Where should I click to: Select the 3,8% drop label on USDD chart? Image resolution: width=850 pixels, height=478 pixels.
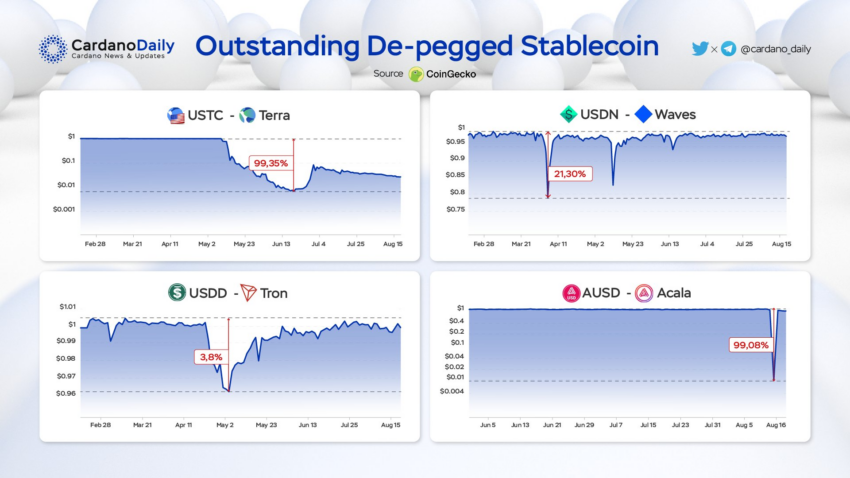tap(211, 357)
